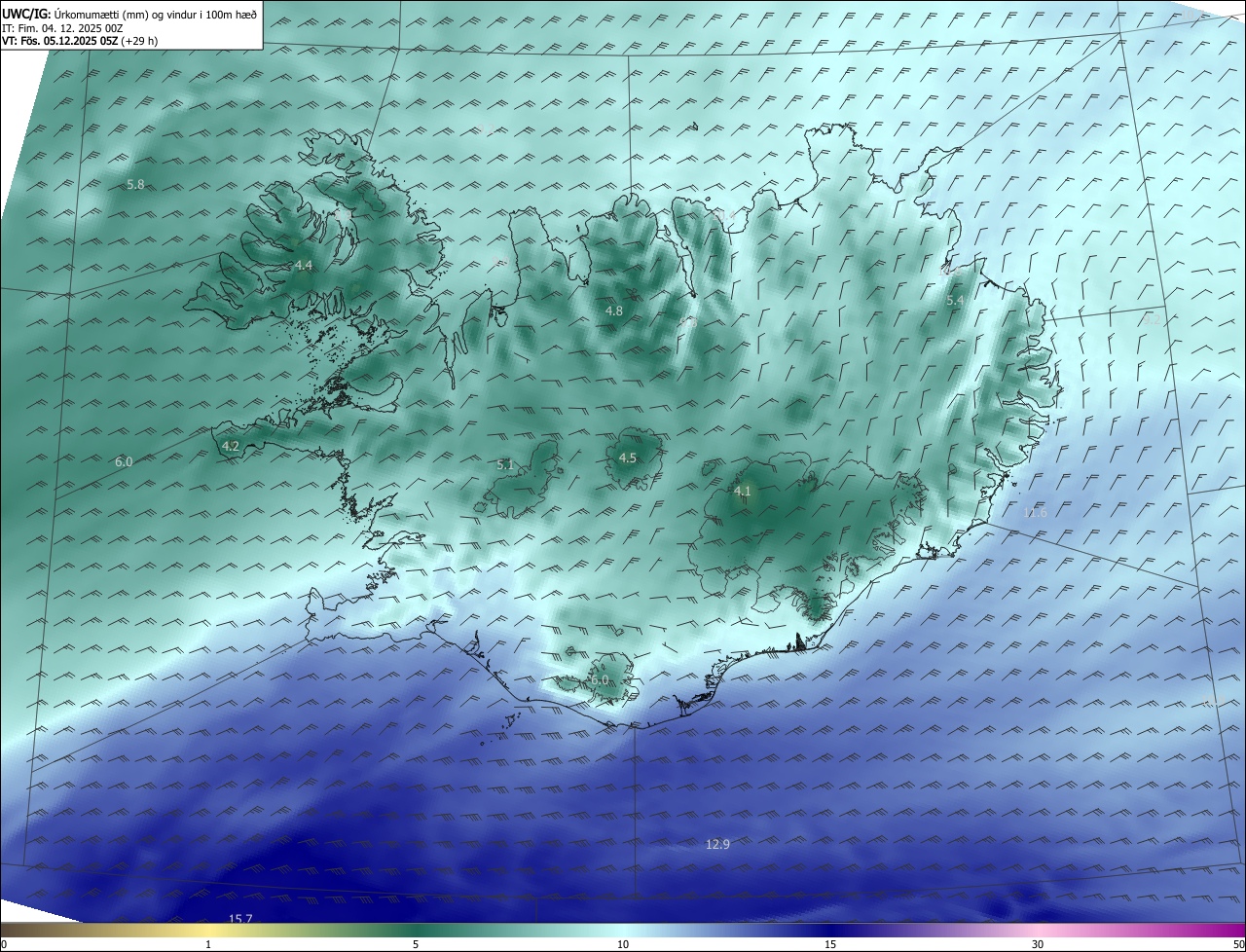Click the 4.8 value label in north Iceland
This screenshot has width=1246, height=952.
tap(613, 311)
